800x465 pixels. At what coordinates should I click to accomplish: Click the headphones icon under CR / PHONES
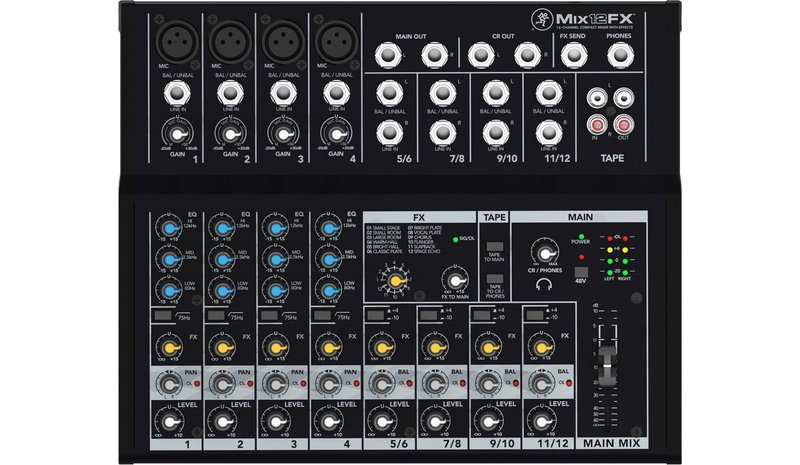pos(544,284)
